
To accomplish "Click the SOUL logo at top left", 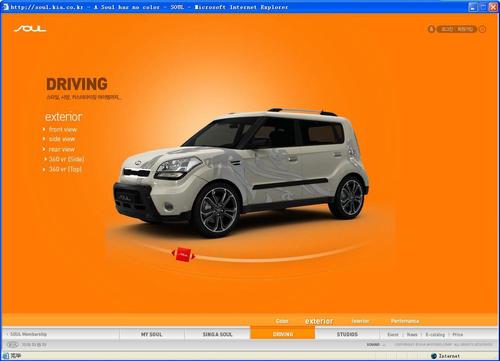I will click(x=30, y=29).
